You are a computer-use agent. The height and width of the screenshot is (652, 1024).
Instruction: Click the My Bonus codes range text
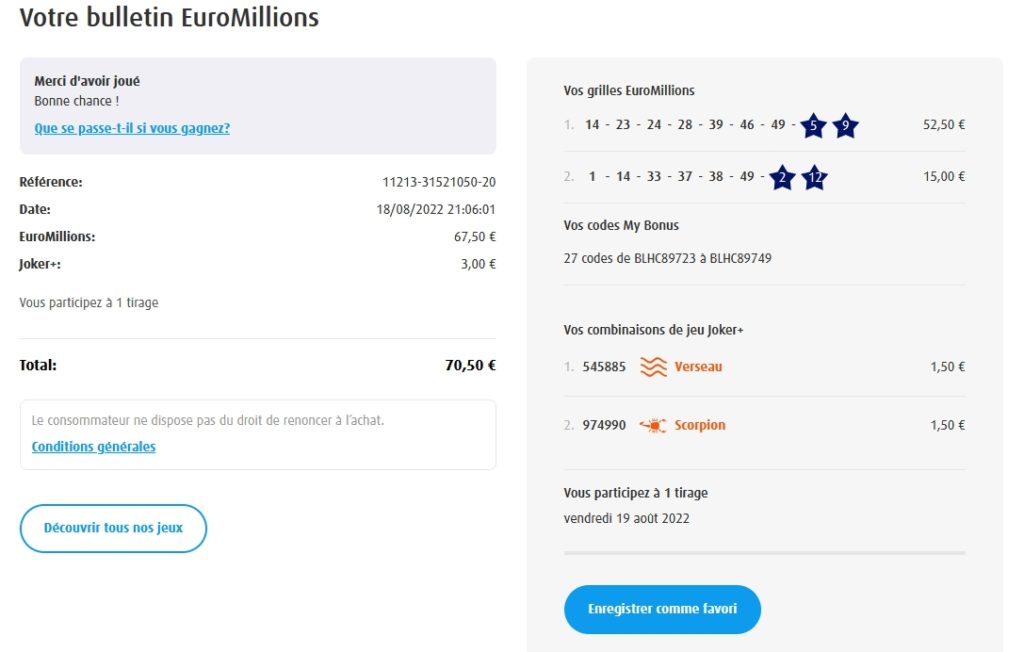(x=667, y=258)
